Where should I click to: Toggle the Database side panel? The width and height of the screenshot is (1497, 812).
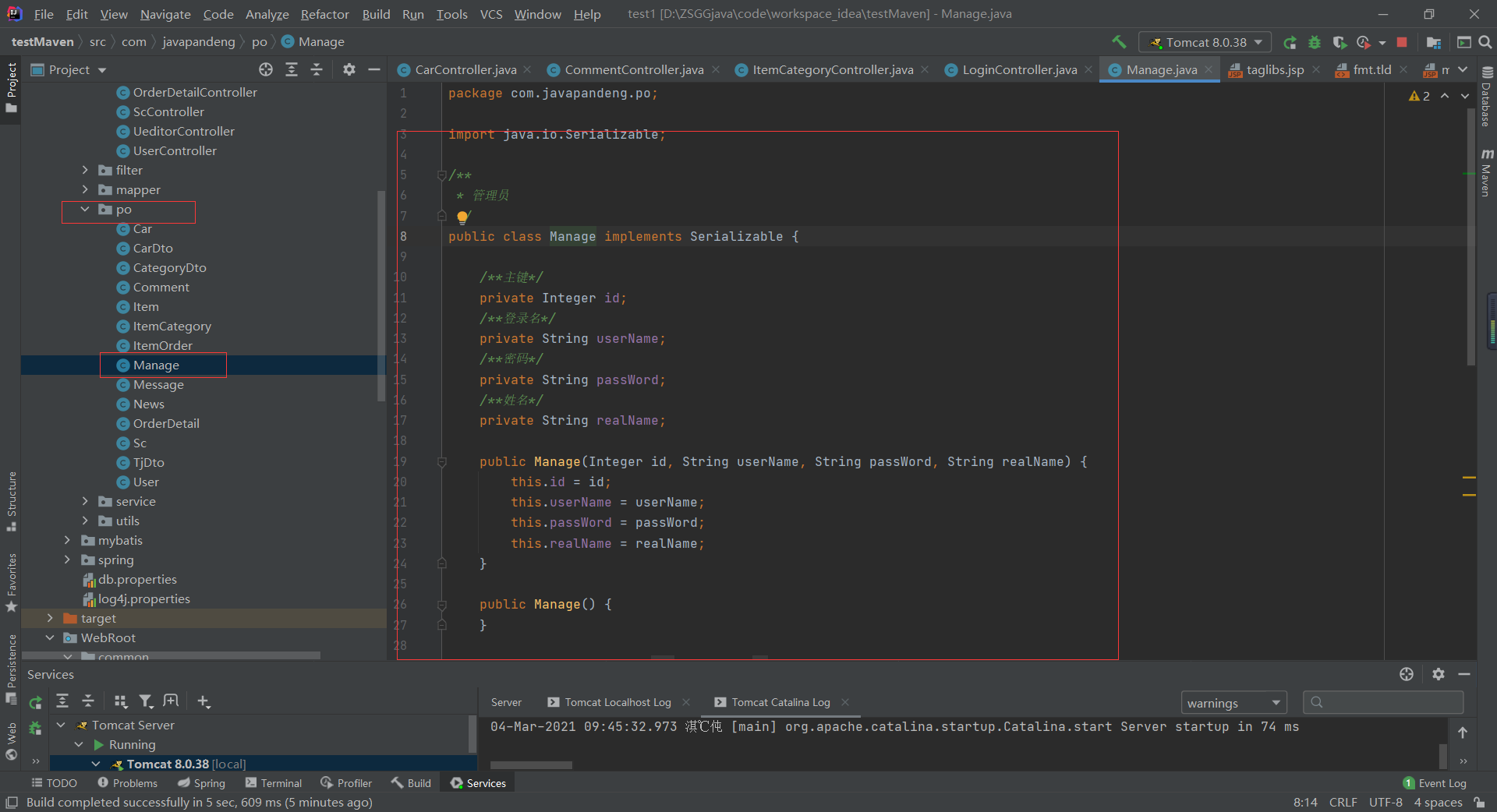point(1486,98)
